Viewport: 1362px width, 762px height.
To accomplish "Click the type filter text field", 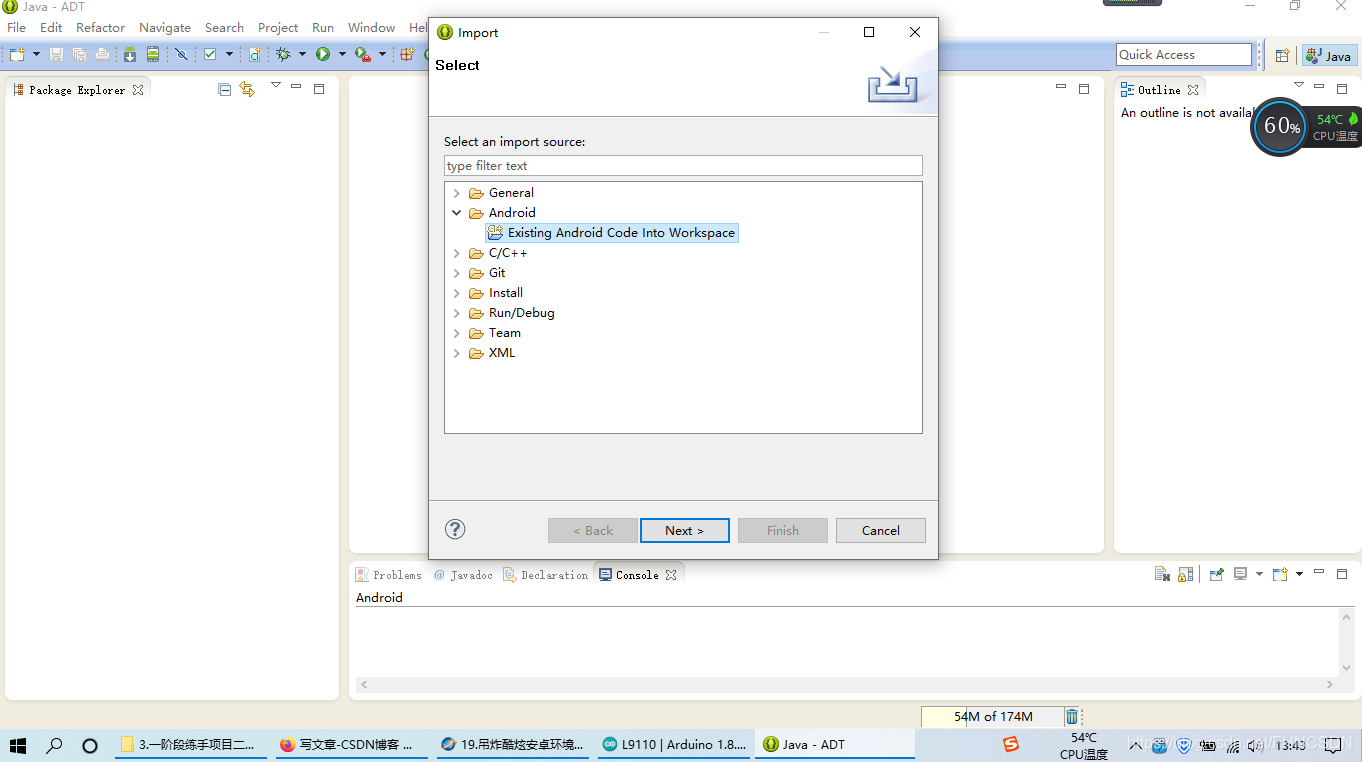I will pyautogui.click(x=683, y=165).
